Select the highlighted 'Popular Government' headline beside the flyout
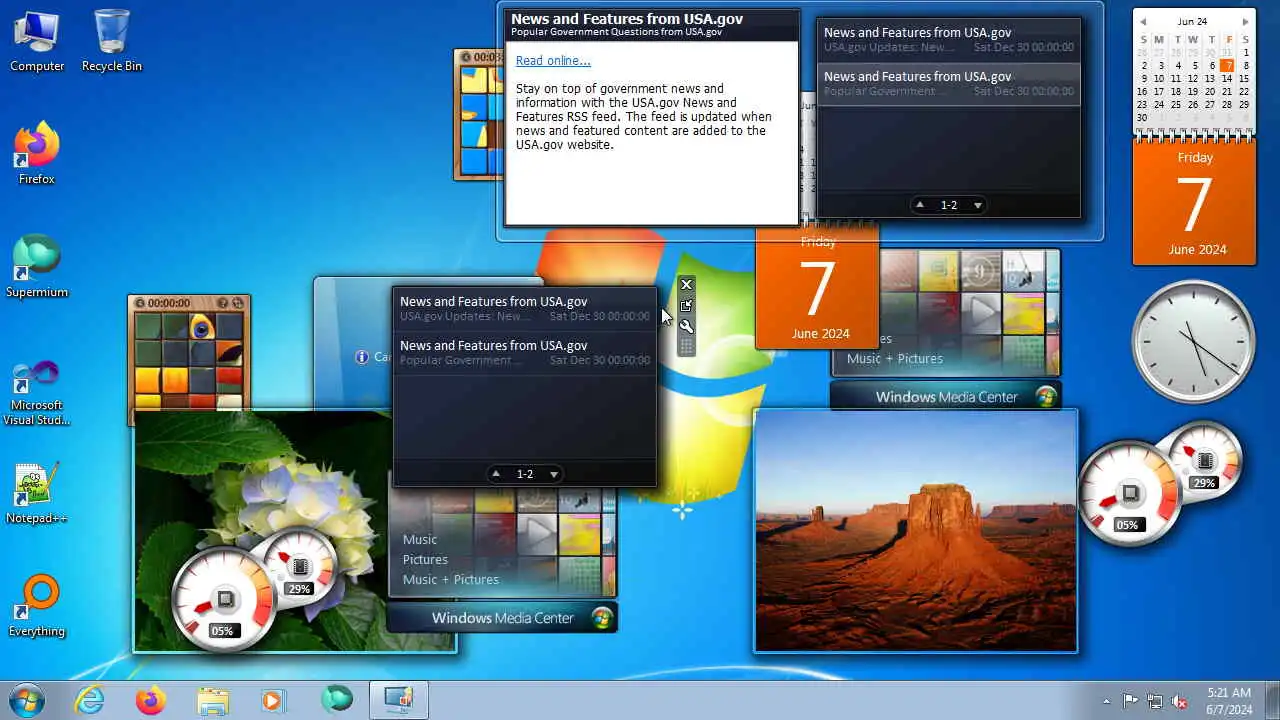Screen dimensions: 1280x720 pyautogui.click(x=948, y=84)
